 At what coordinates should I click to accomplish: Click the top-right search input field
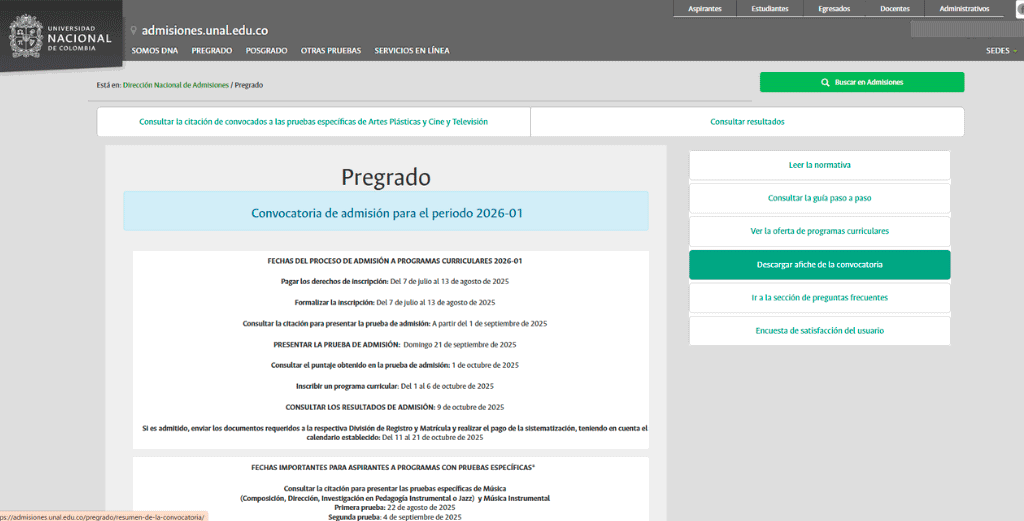click(x=965, y=29)
